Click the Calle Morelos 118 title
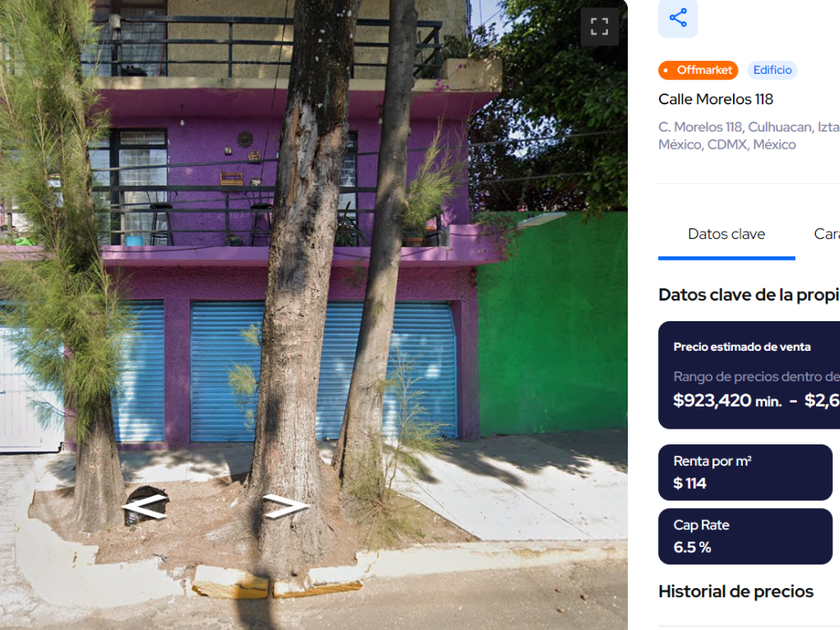 715,99
